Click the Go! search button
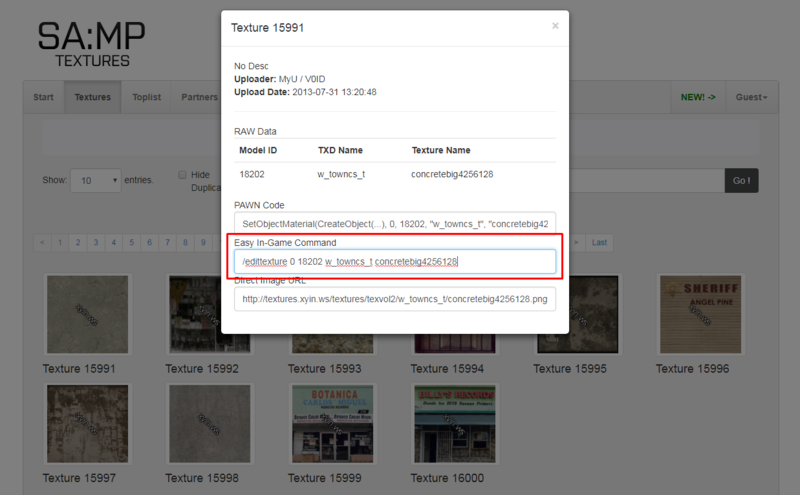 click(x=741, y=180)
